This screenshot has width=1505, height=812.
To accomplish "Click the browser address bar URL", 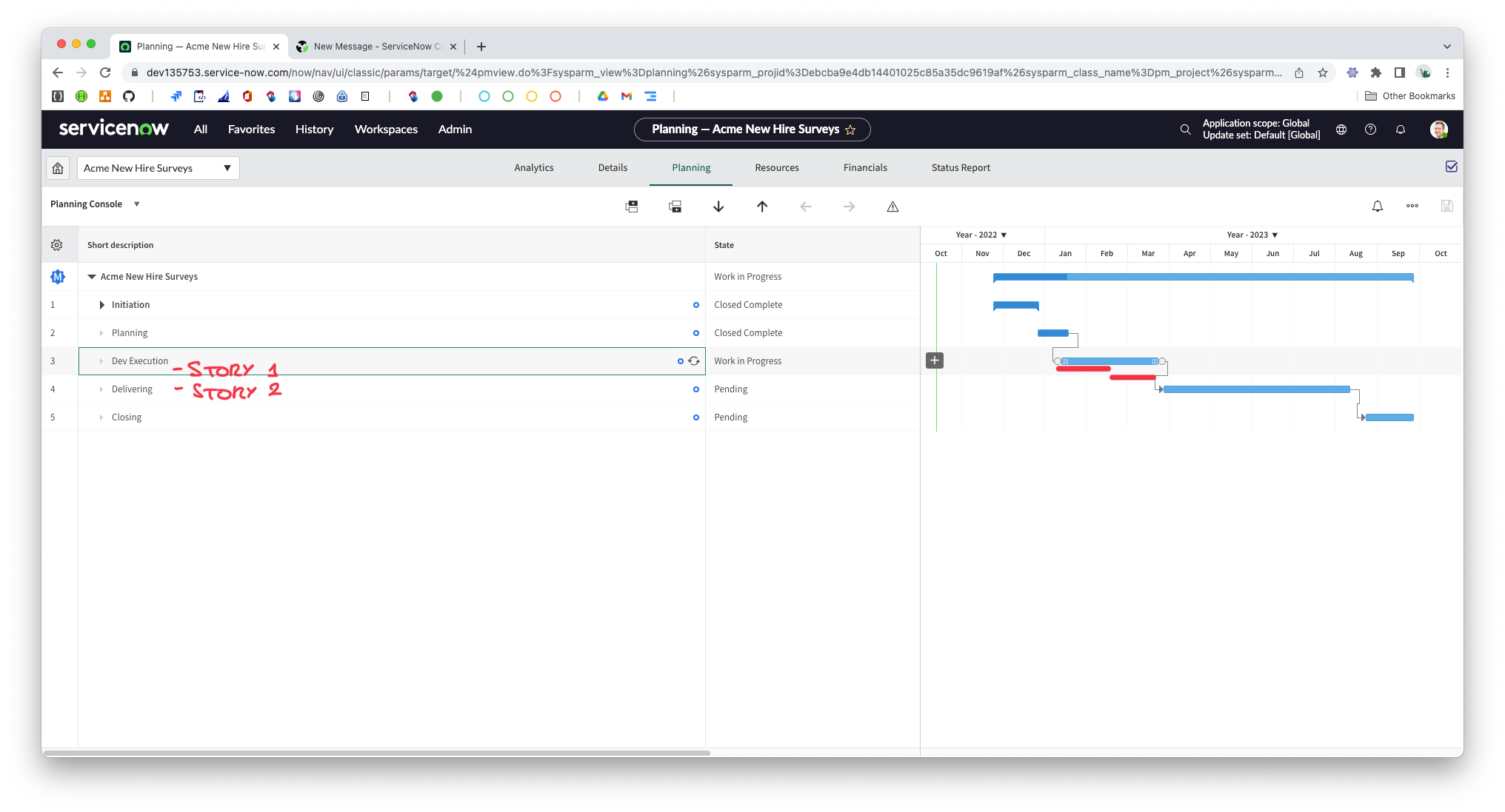I will coord(714,73).
